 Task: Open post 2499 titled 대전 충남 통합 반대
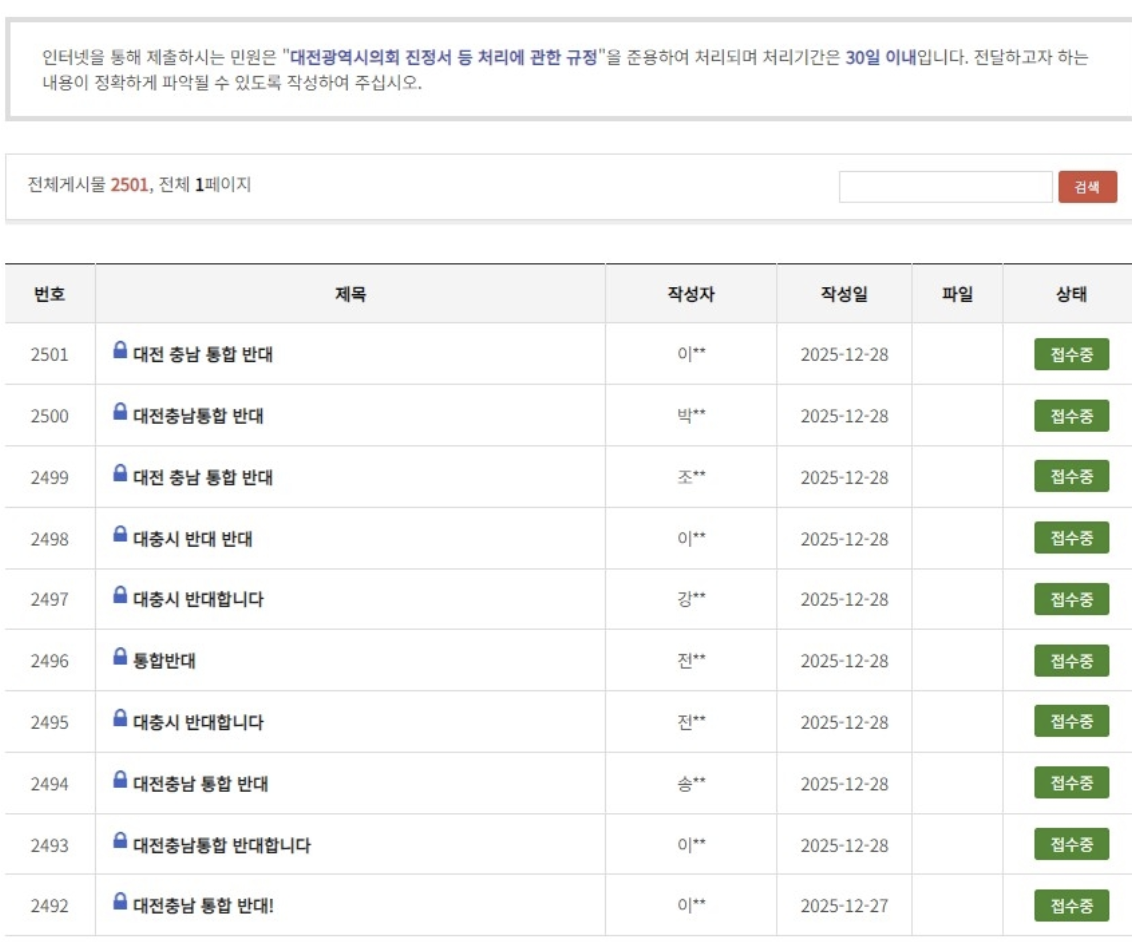(203, 478)
